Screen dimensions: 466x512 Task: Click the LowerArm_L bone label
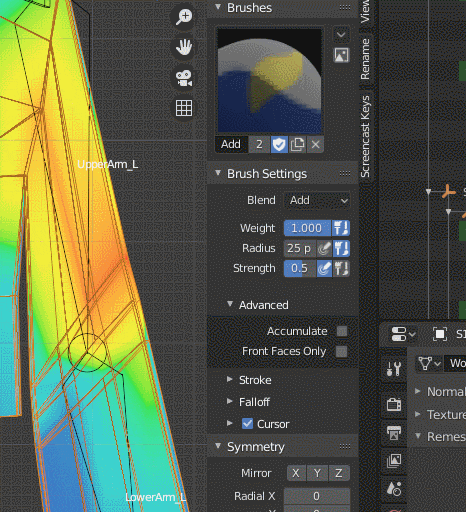[x=155, y=497]
